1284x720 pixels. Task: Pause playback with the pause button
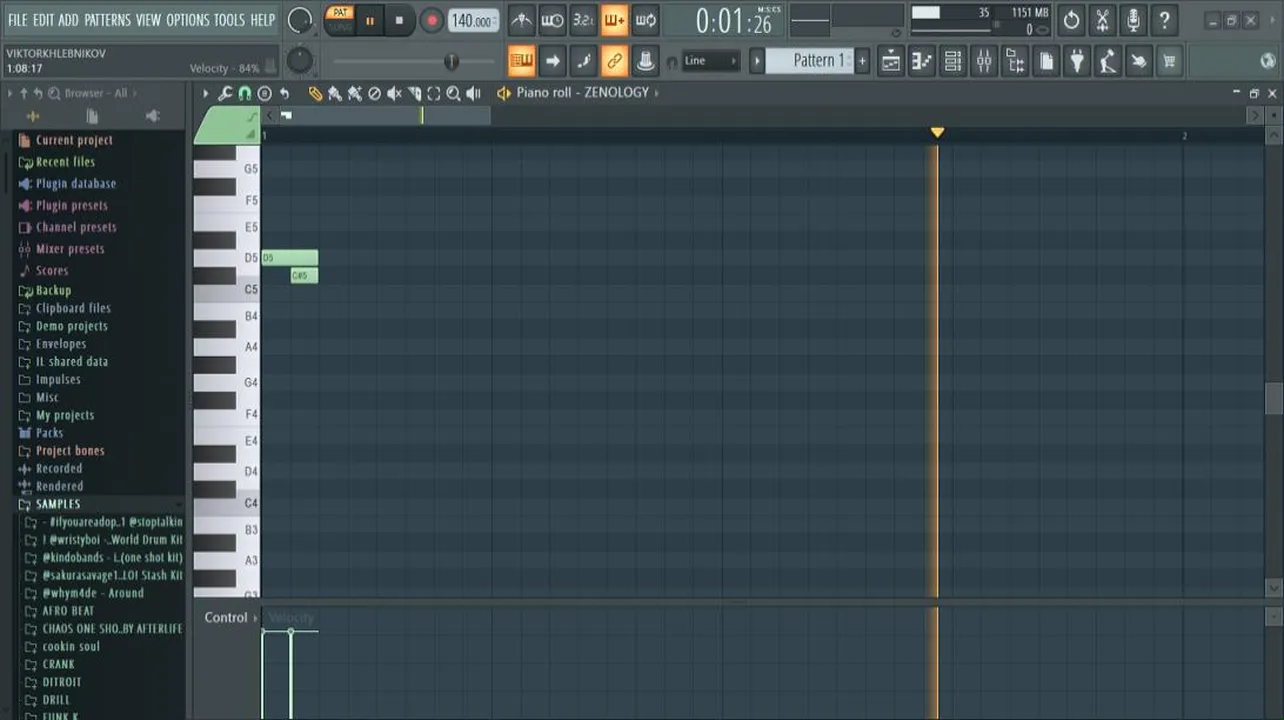click(x=370, y=20)
